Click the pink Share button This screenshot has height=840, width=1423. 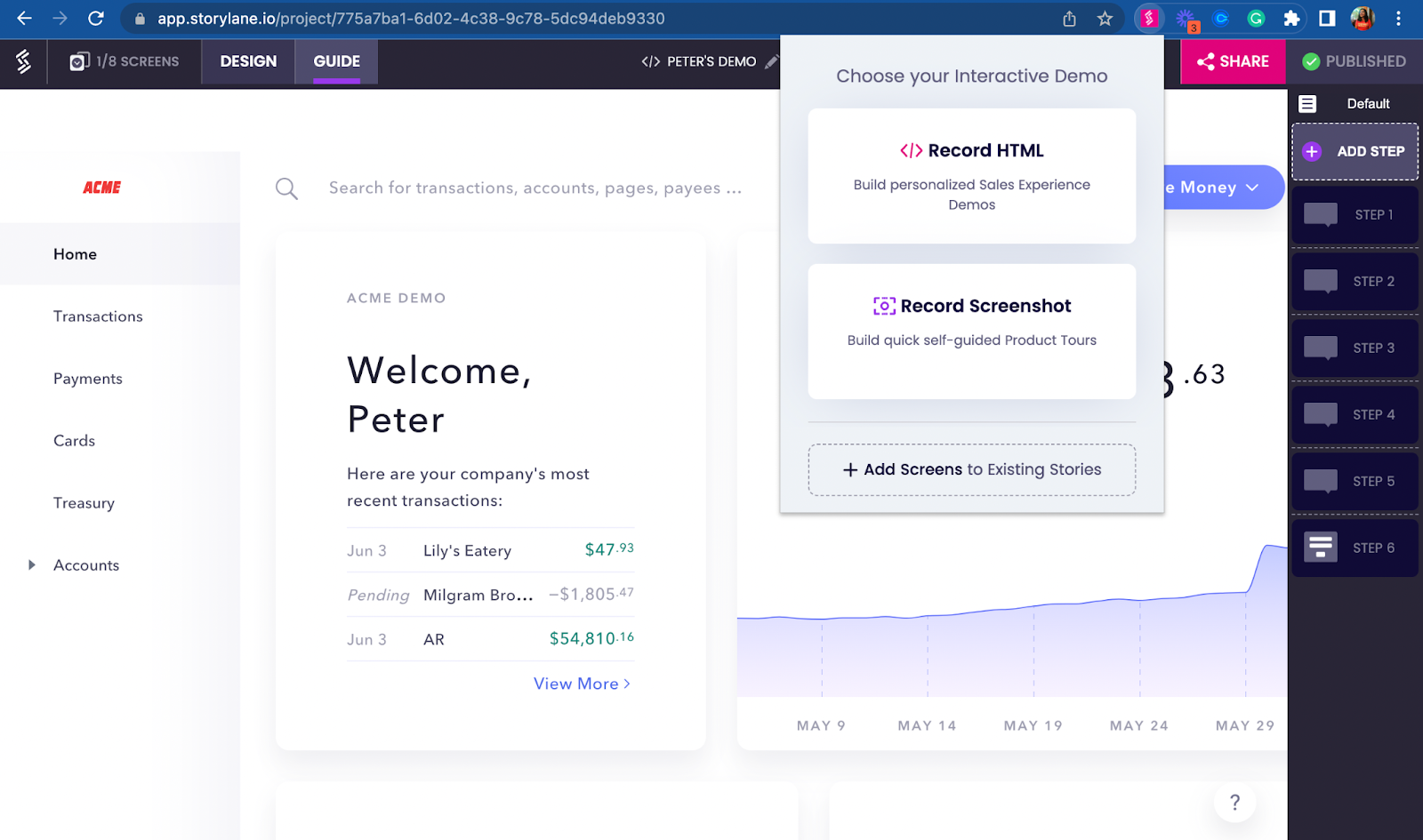(1233, 61)
